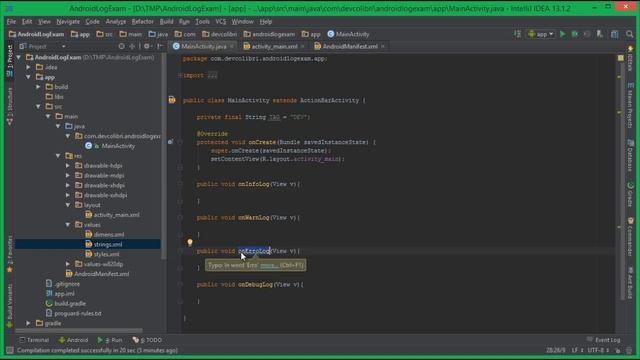Open the File menu
The width and height of the screenshot is (640, 360).
click(11, 22)
